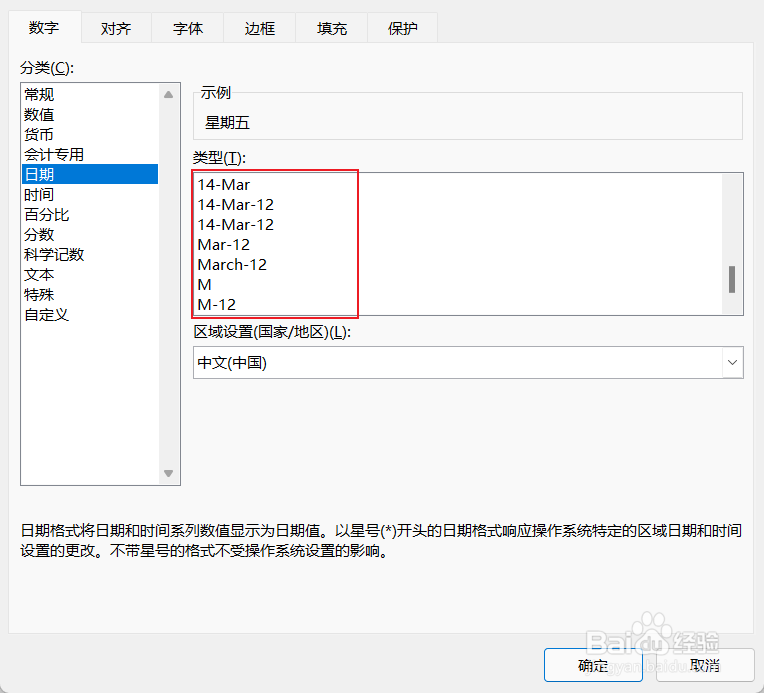Viewport: 764px width, 693px height.
Task: Select the 文本 category
Action: click(90, 274)
